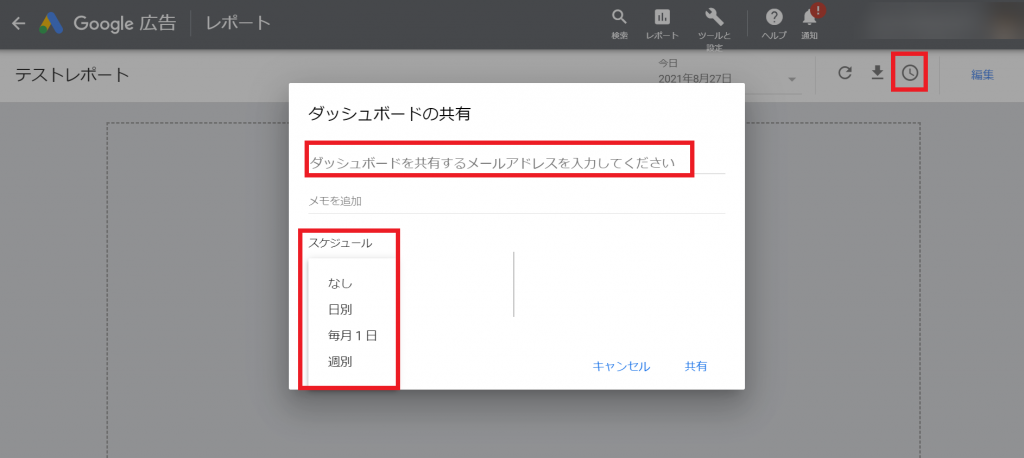This screenshot has height=458, width=1024.
Task: Click the ダッシュボードの共有 dialog heading
Action: (390, 114)
